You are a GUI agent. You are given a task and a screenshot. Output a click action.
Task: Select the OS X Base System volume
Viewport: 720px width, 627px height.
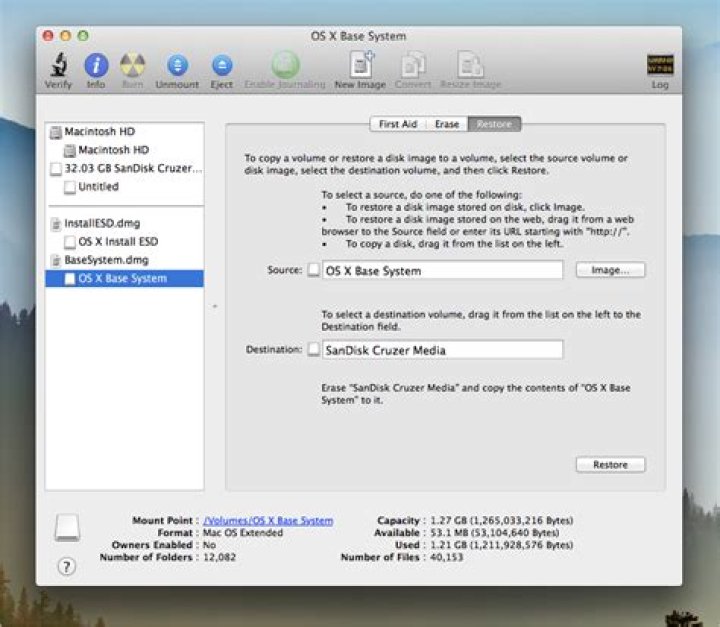pyautogui.click(x=125, y=278)
